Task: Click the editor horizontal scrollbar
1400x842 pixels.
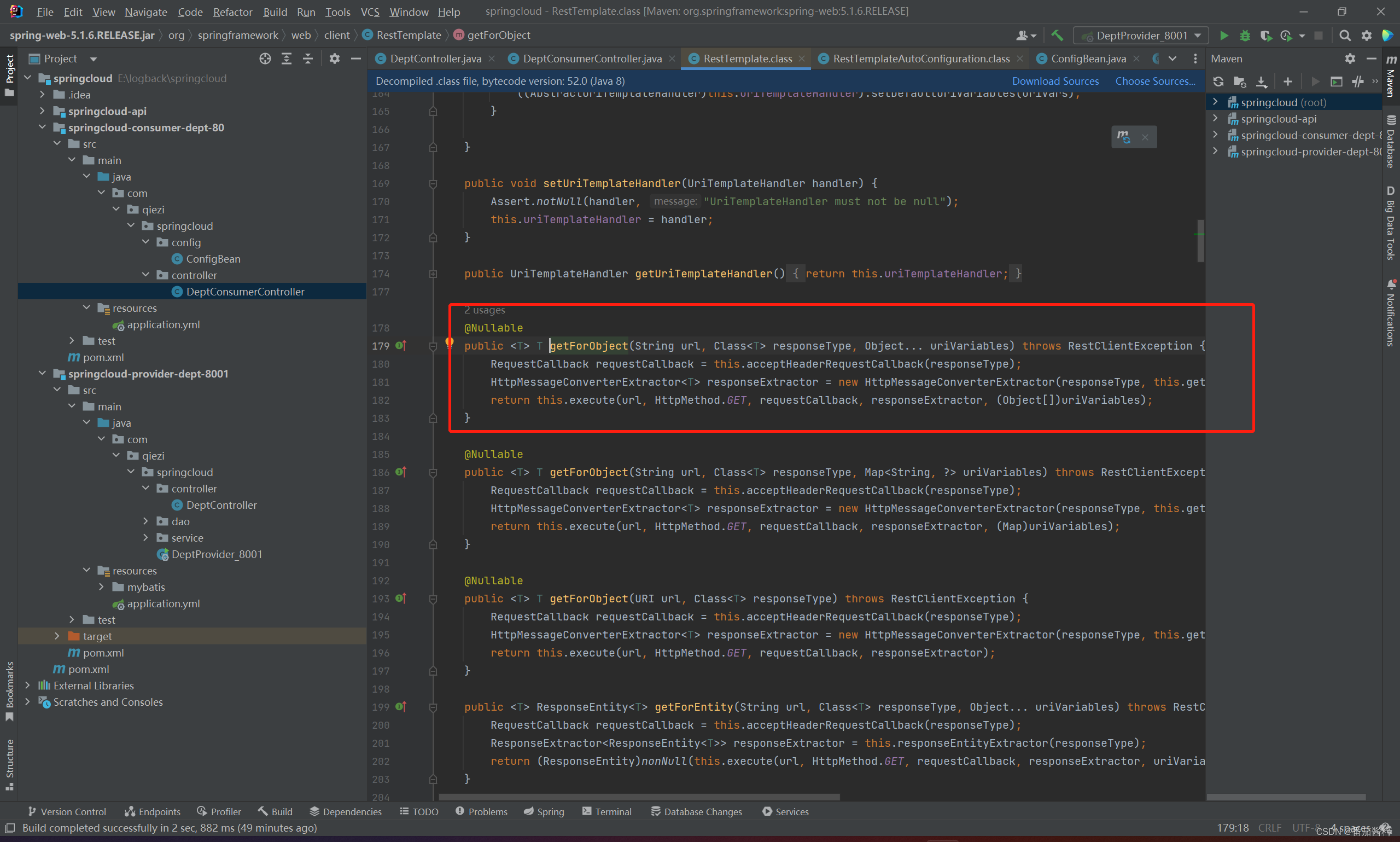Action: pyautogui.click(x=639, y=797)
